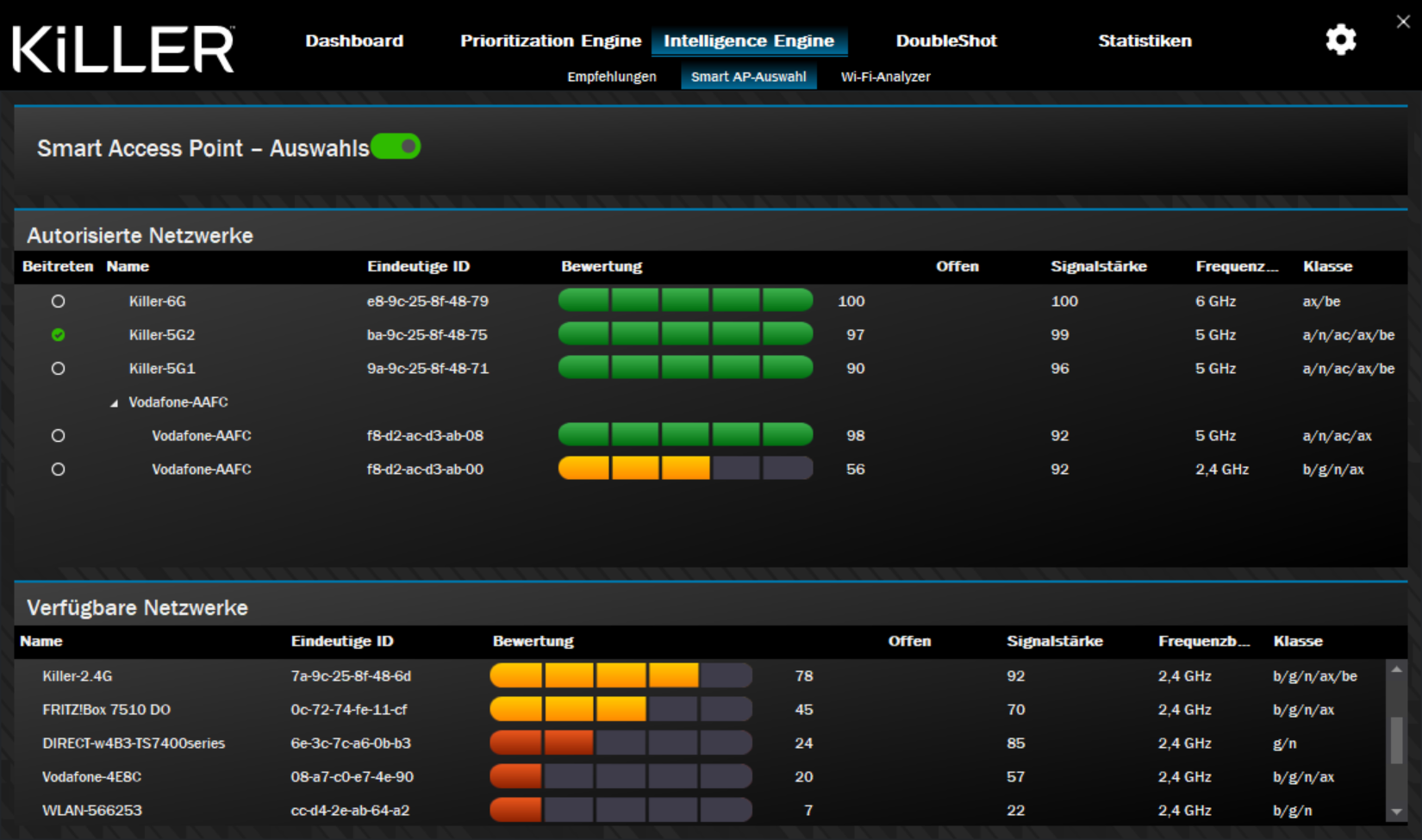Select the FRITZ!Box 7510 DO network row
This screenshot has height=840, width=1422.
[700, 710]
